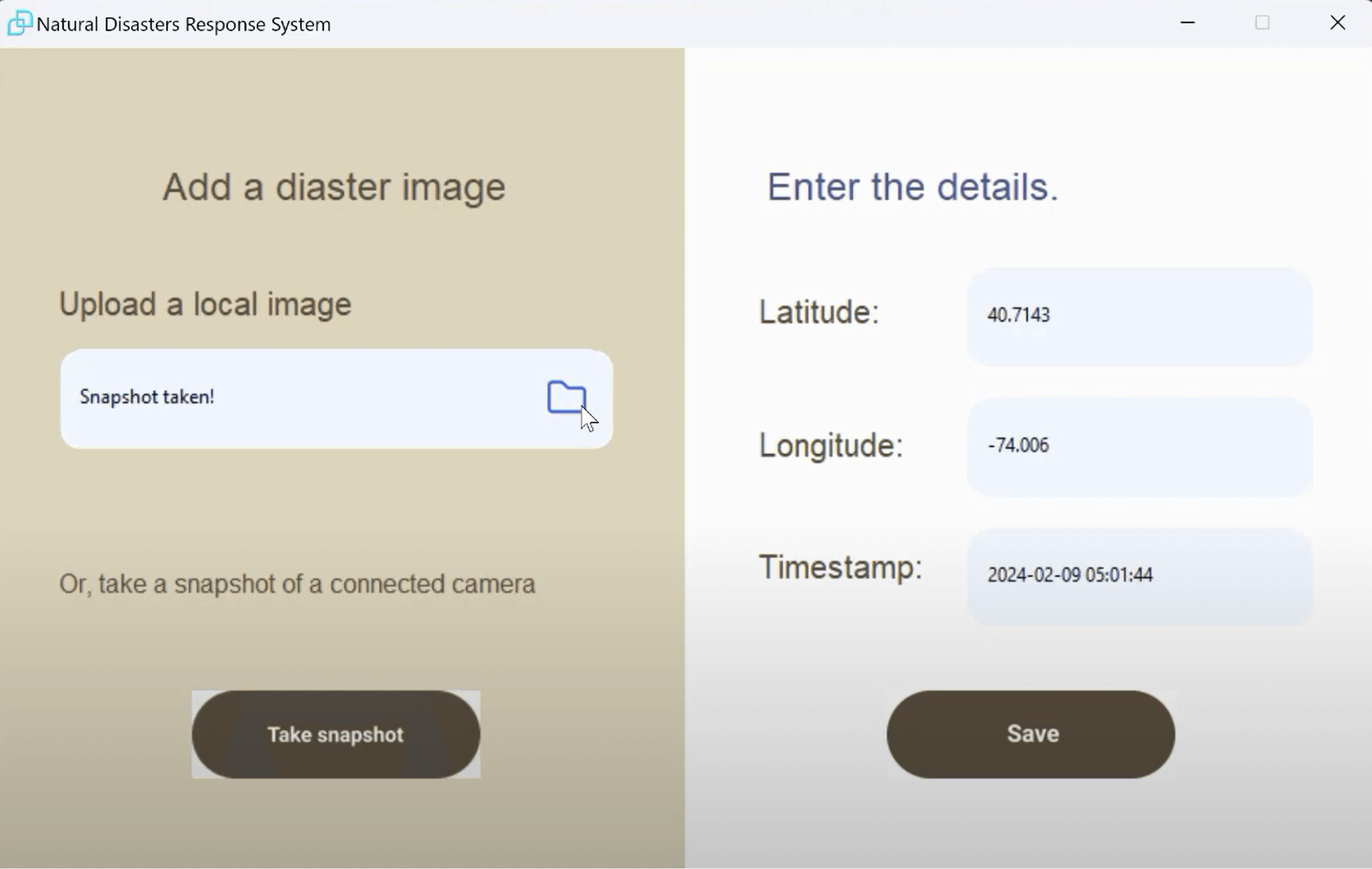Click the folder browse icon
1372x869 pixels.
[566, 396]
